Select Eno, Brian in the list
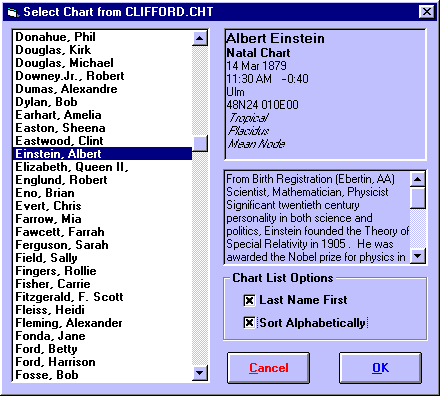Screen dimensions: 440x396 point(102,193)
